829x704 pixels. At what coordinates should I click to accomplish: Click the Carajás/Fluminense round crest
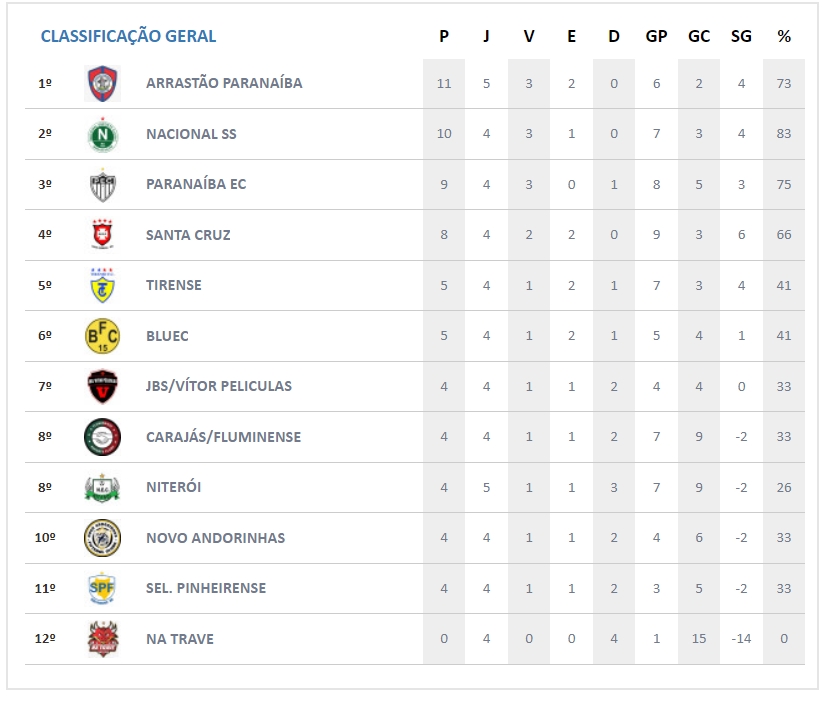(x=102, y=437)
